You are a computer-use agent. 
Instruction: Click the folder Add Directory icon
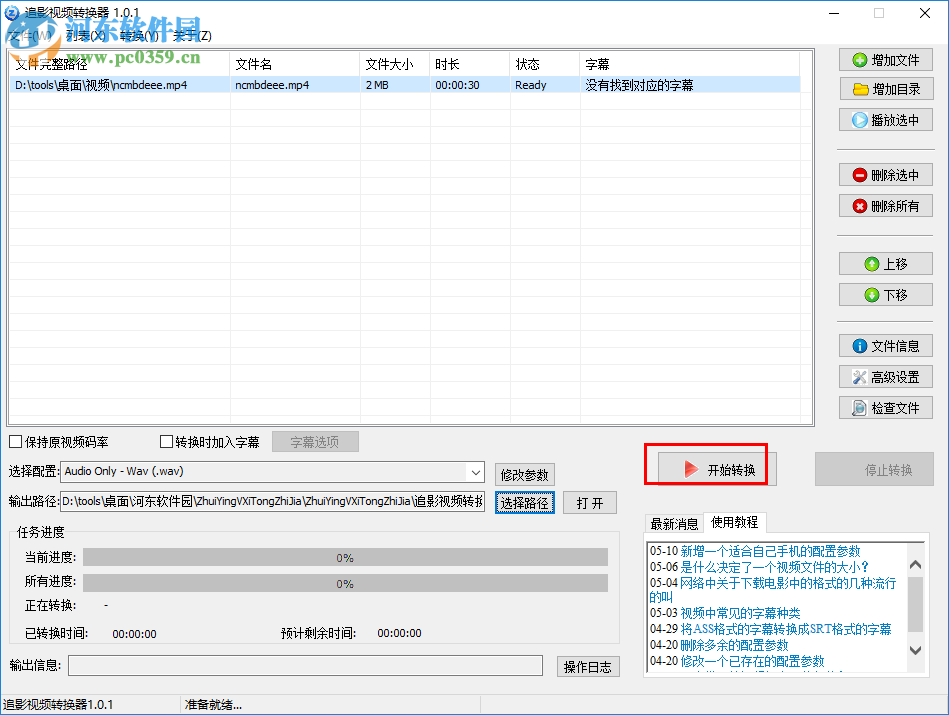pyautogui.click(x=861, y=90)
